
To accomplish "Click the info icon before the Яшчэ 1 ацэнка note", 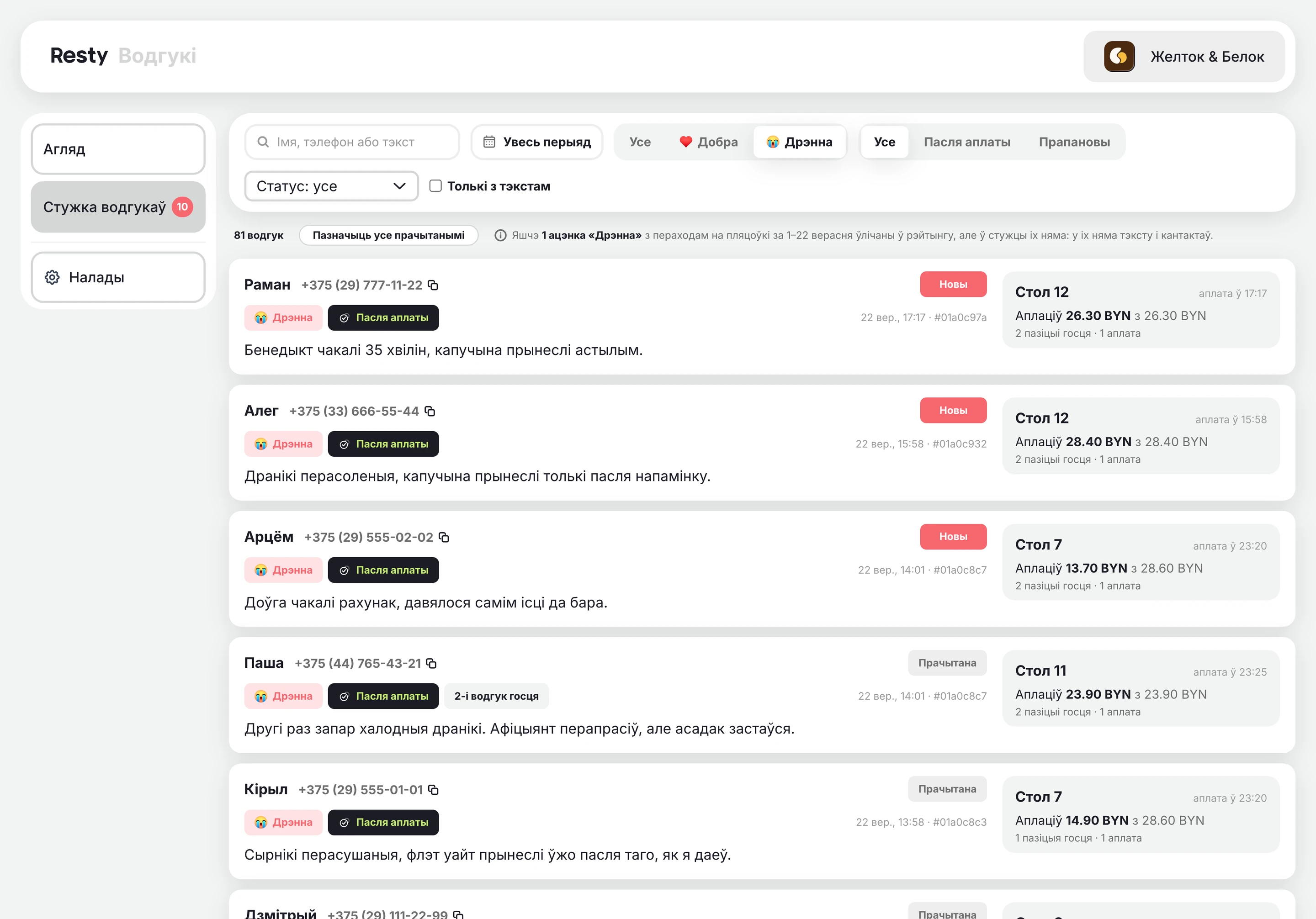I will [x=500, y=236].
